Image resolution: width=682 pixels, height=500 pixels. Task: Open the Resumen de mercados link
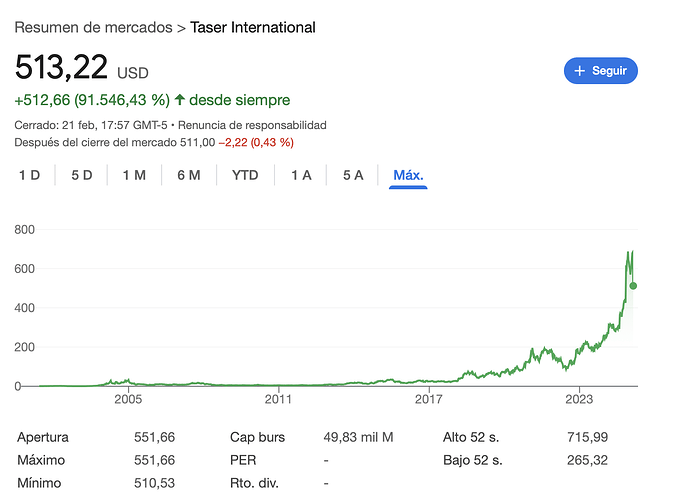(94, 27)
